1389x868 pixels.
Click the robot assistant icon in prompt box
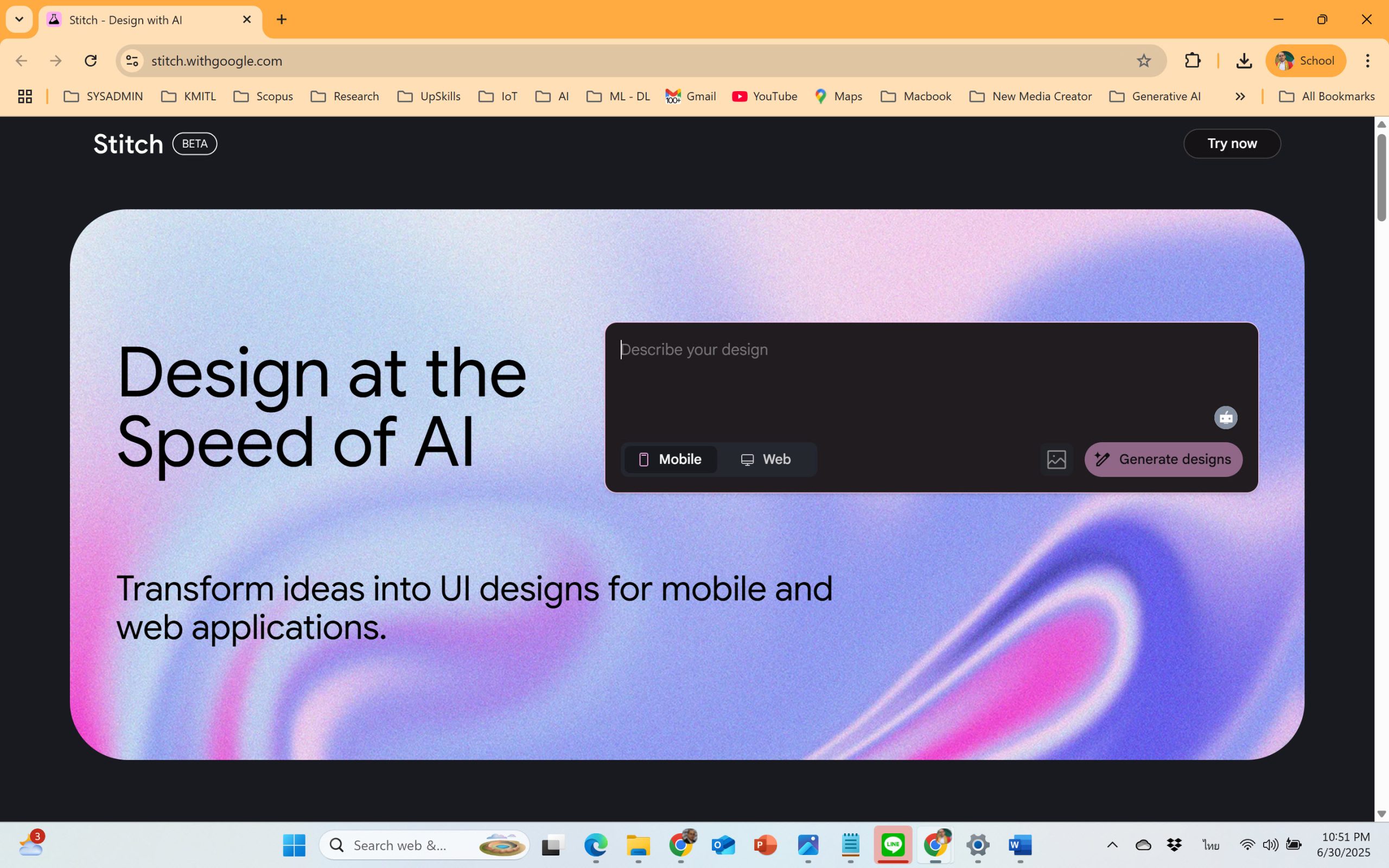[1226, 417]
